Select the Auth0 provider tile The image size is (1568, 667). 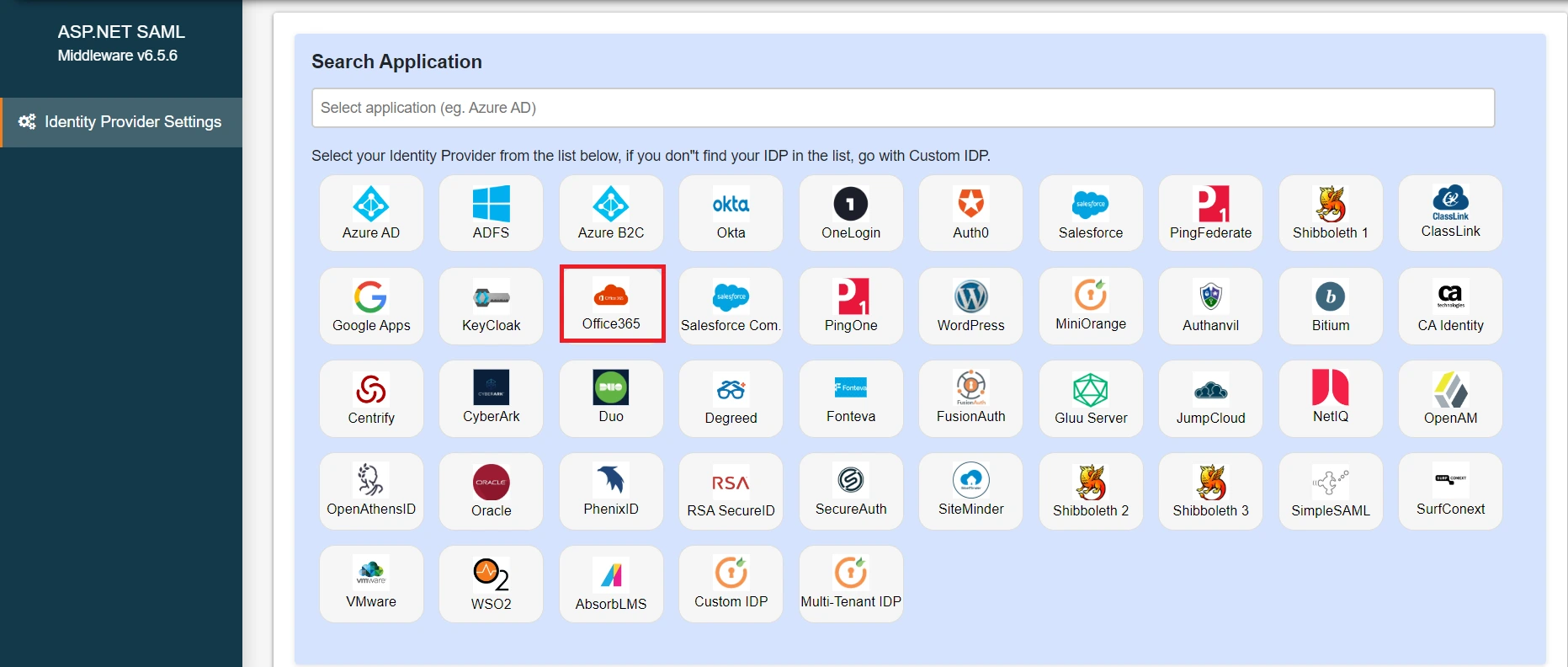[x=970, y=213]
